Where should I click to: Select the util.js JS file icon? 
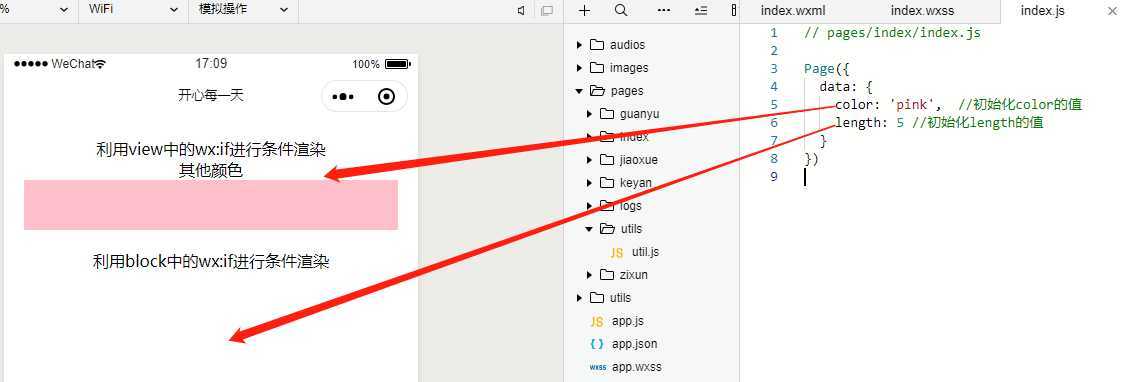[617, 253]
